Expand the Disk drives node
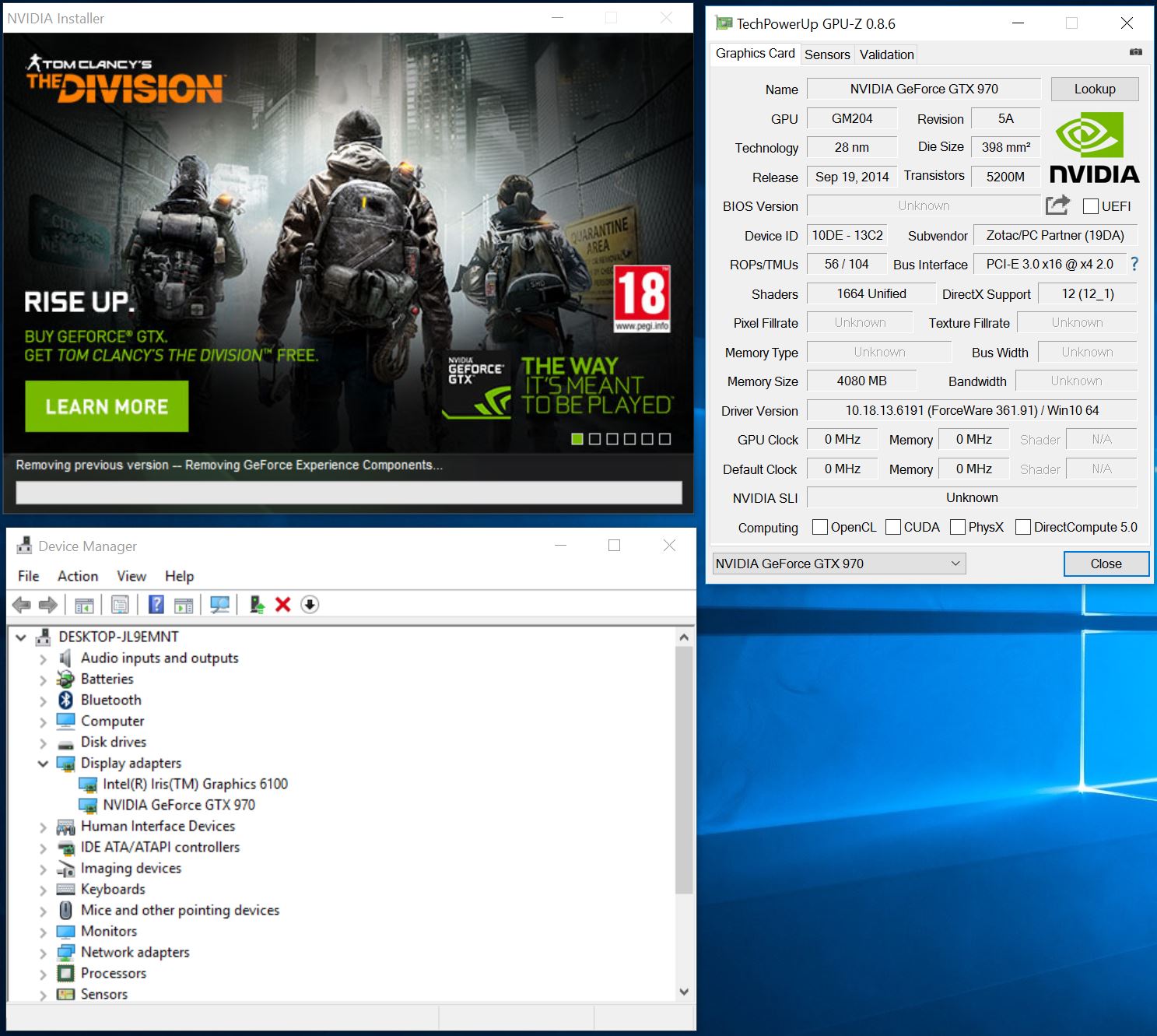This screenshot has width=1157, height=1036. coord(43,743)
